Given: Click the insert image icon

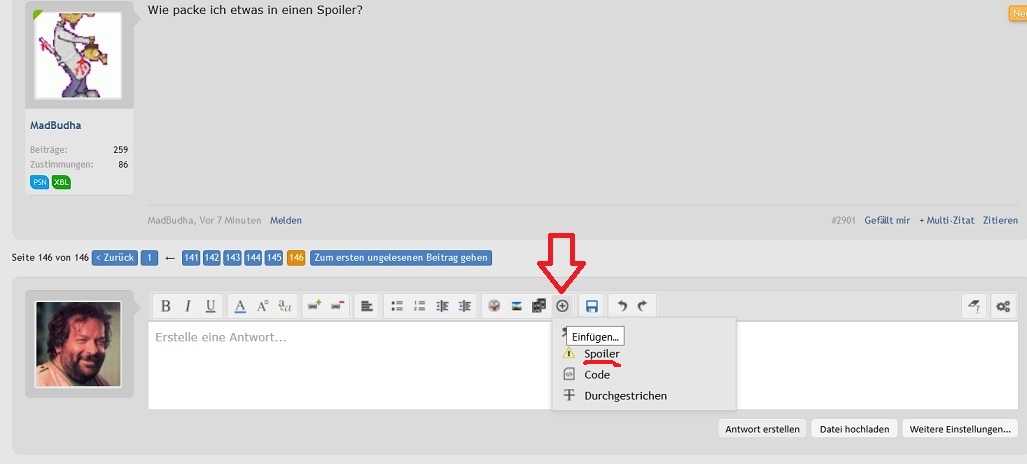Looking at the screenshot, I should pyautogui.click(x=517, y=306).
